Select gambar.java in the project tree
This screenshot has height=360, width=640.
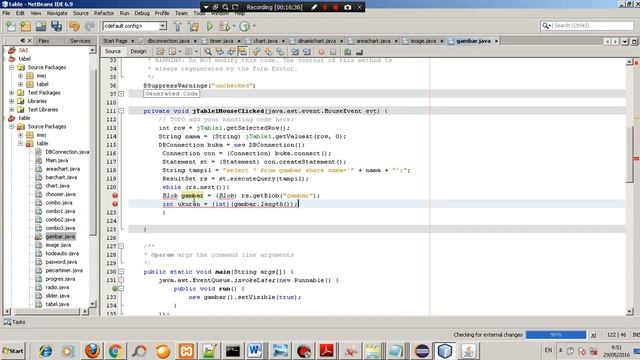(60, 237)
